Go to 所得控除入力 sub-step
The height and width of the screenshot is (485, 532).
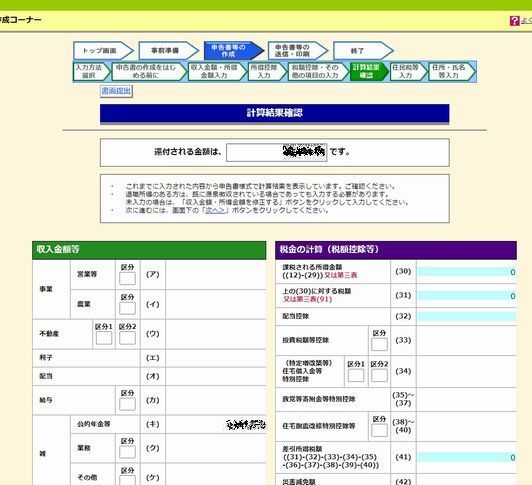click(267, 71)
